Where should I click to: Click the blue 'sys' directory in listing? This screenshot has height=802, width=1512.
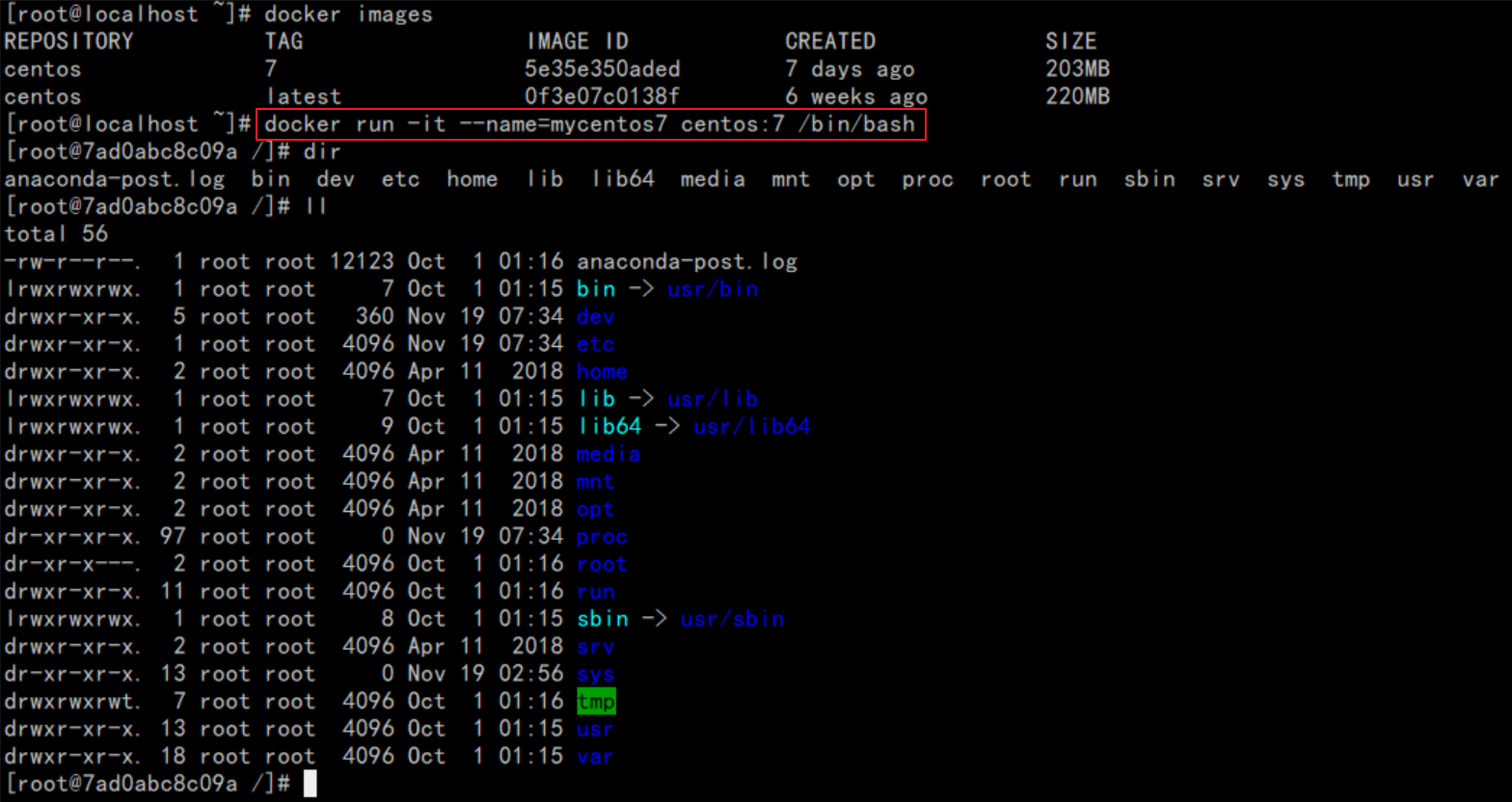coord(596,674)
